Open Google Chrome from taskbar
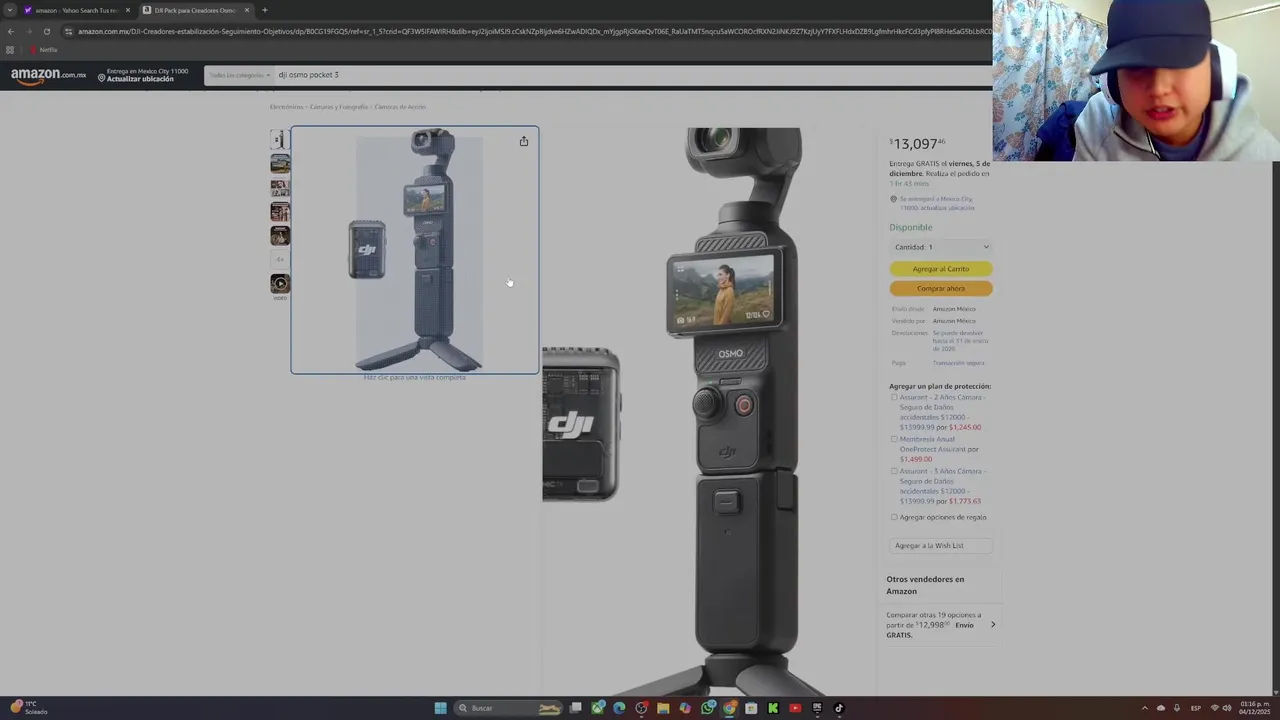Screen dimensions: 1280x720 [729, 708]
